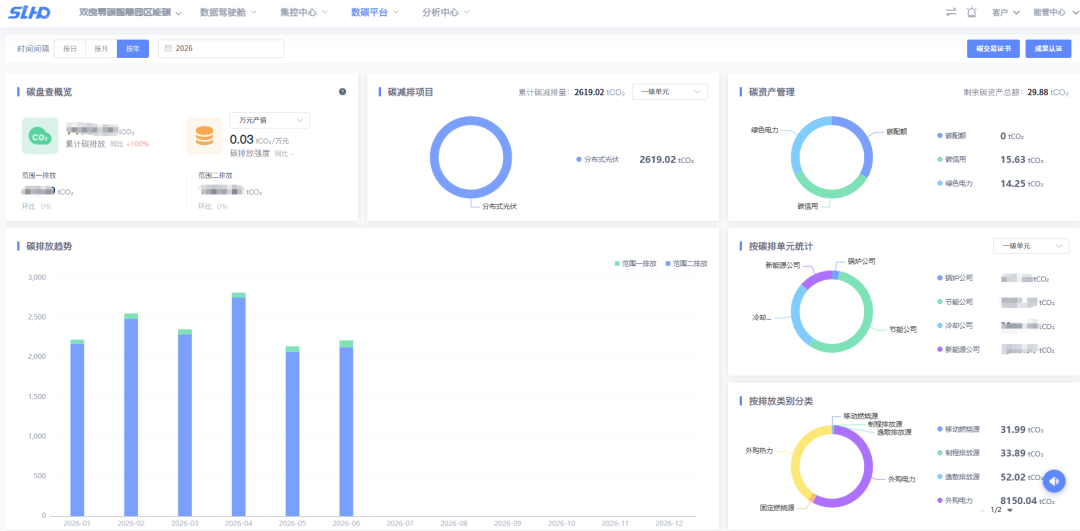This screenshot has height=531, width=1080.
Task: Toggle 新能源公司 legend item
Action: 959,349
